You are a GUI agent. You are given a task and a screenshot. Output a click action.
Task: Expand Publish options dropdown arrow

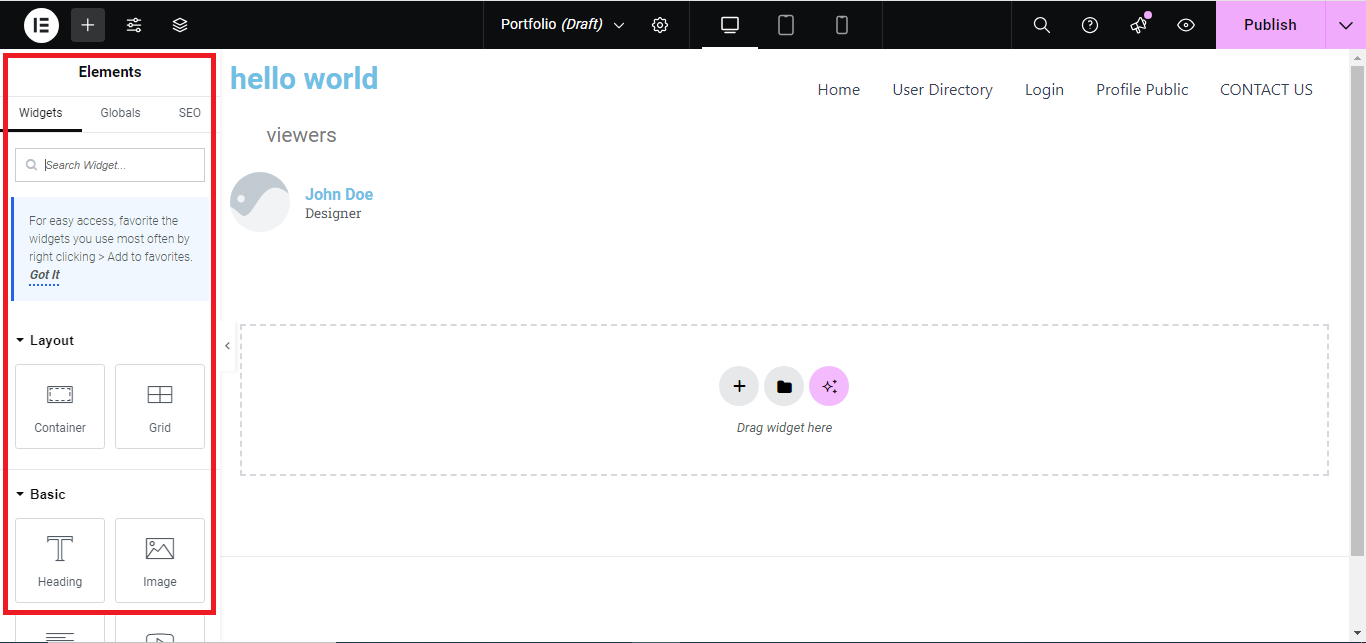pyautogui.click(x=1345, y=25)
